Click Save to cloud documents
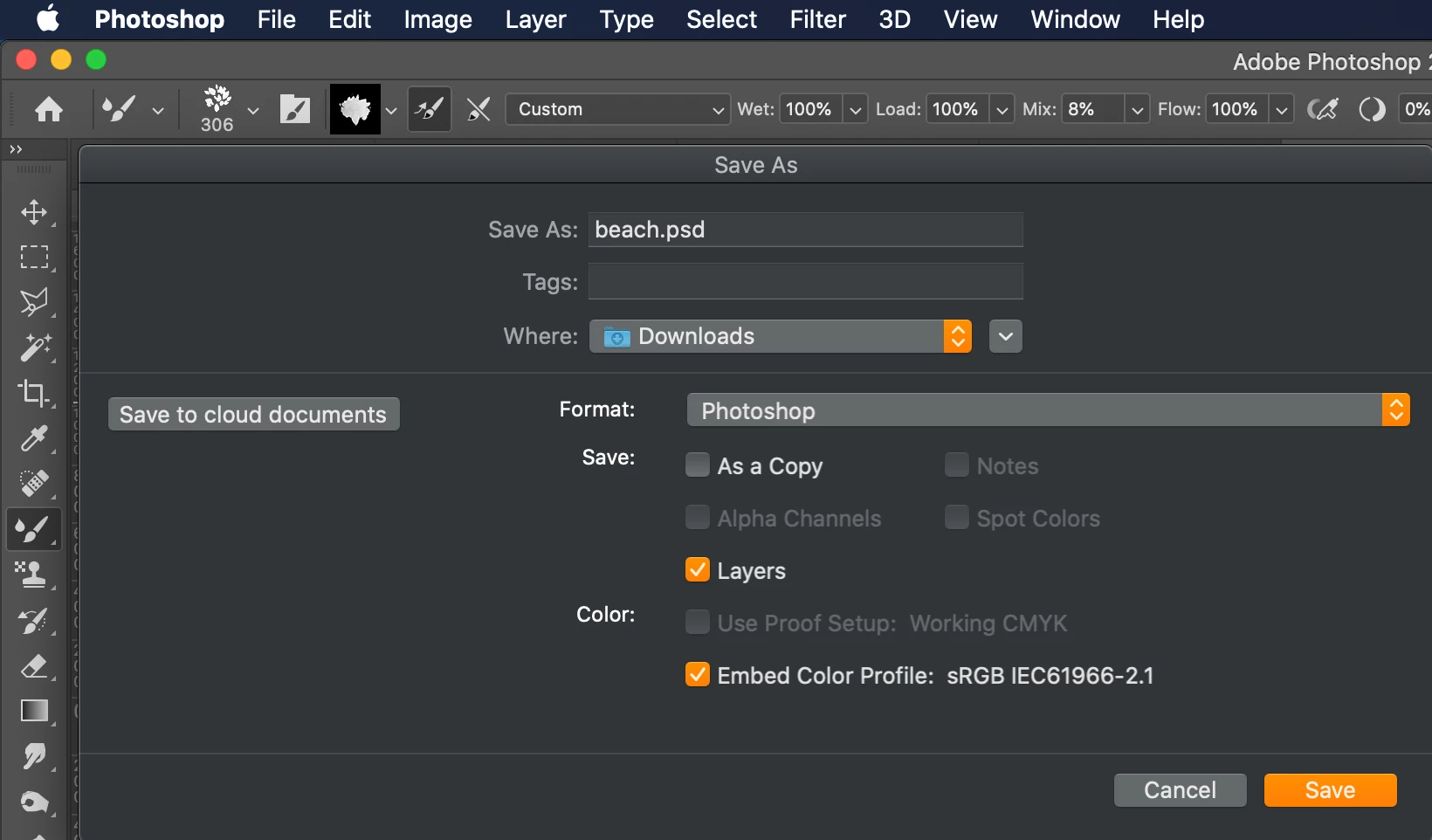 click(x=253, y=415)
